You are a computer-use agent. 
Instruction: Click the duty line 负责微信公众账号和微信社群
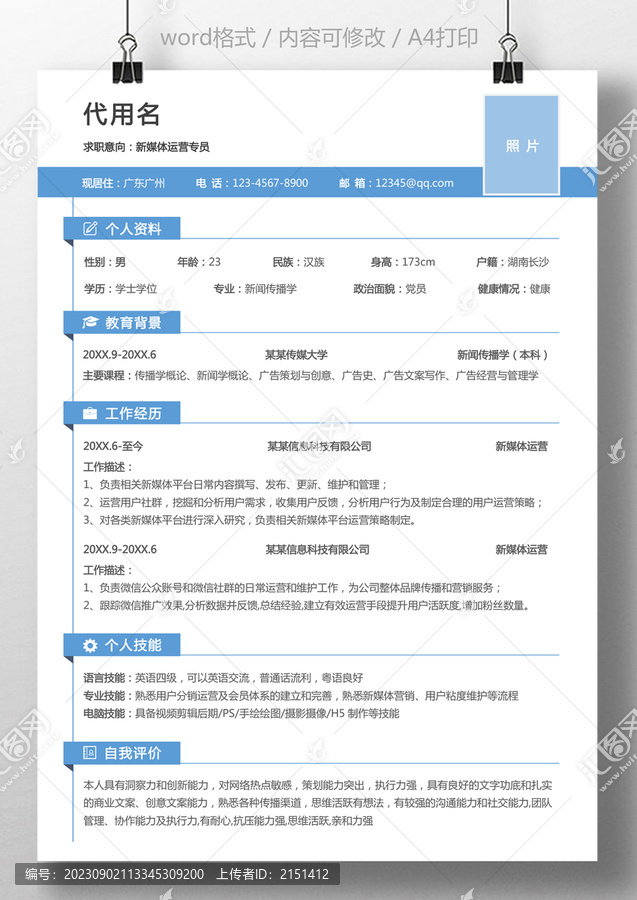coord(293,588)
